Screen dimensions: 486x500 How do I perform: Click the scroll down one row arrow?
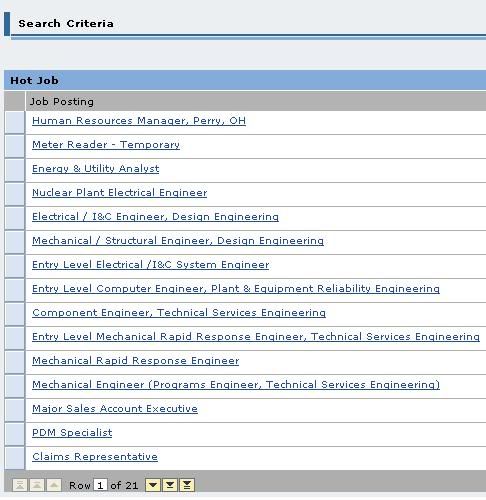point(153,485)
